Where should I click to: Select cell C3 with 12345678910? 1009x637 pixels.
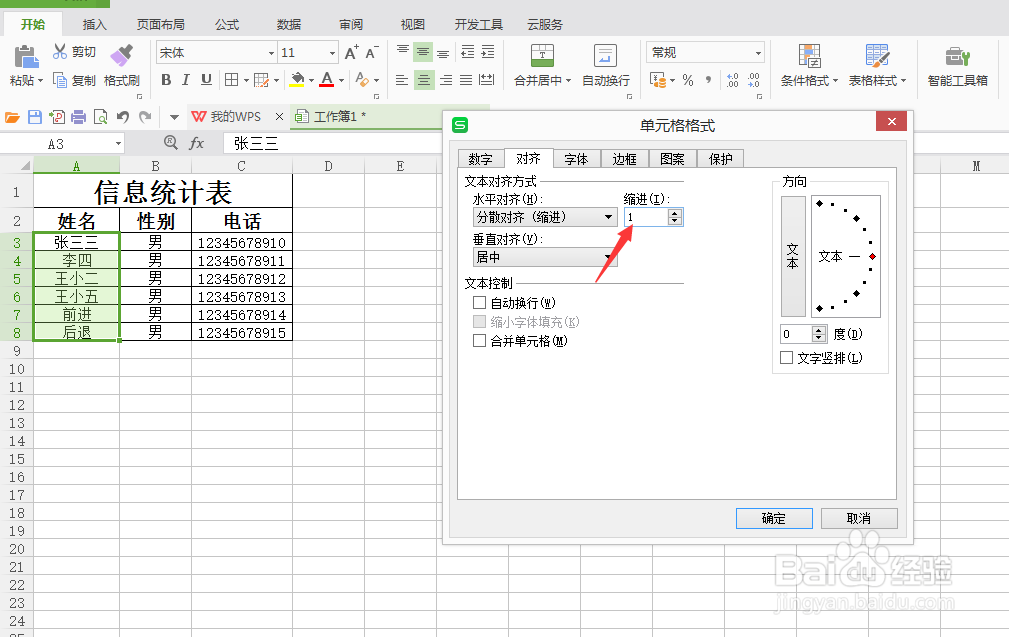[x=242, y=243]
